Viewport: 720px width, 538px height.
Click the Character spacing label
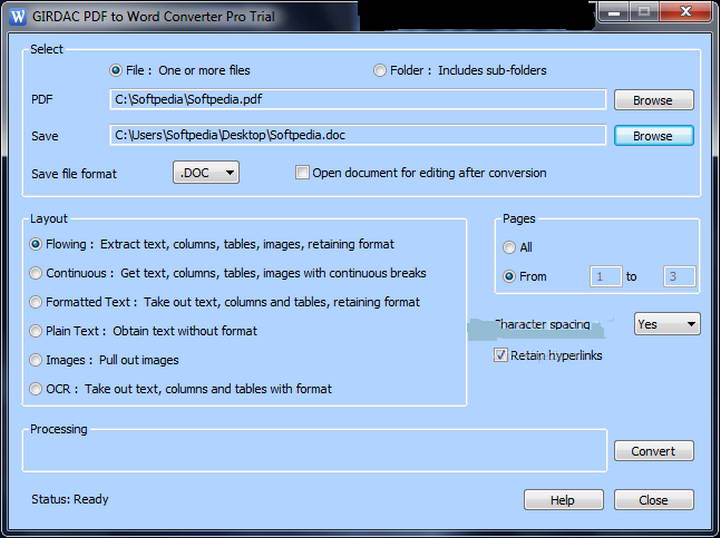coord(543,324)
